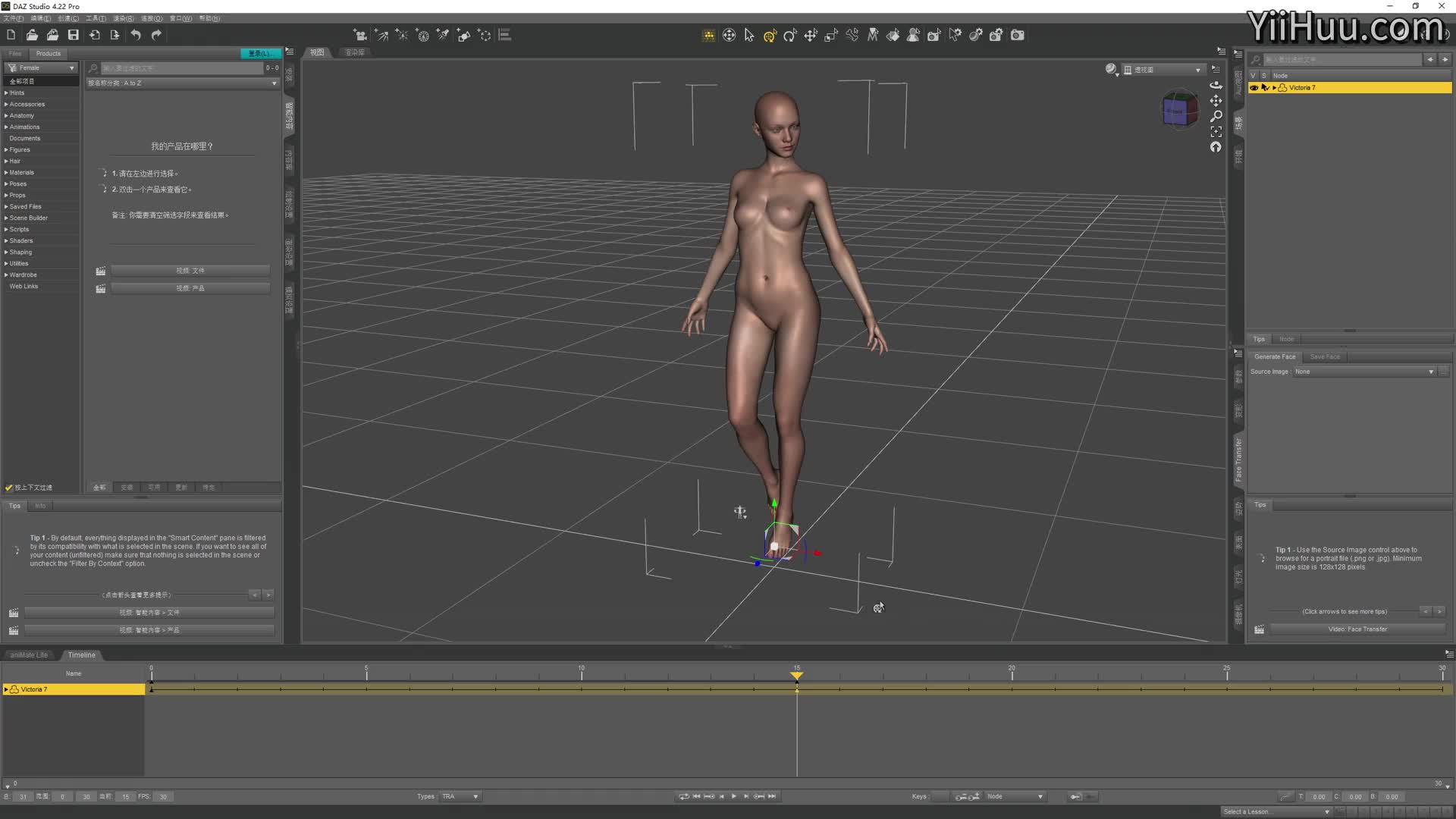Screen dimensions: 1456x819
Task: Open the Source Image dropdown
Action: (1364, 372)
